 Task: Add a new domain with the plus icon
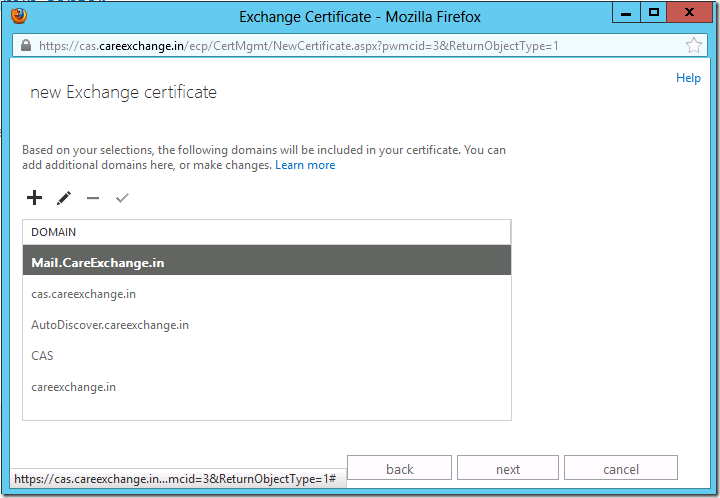click(34, 198)
